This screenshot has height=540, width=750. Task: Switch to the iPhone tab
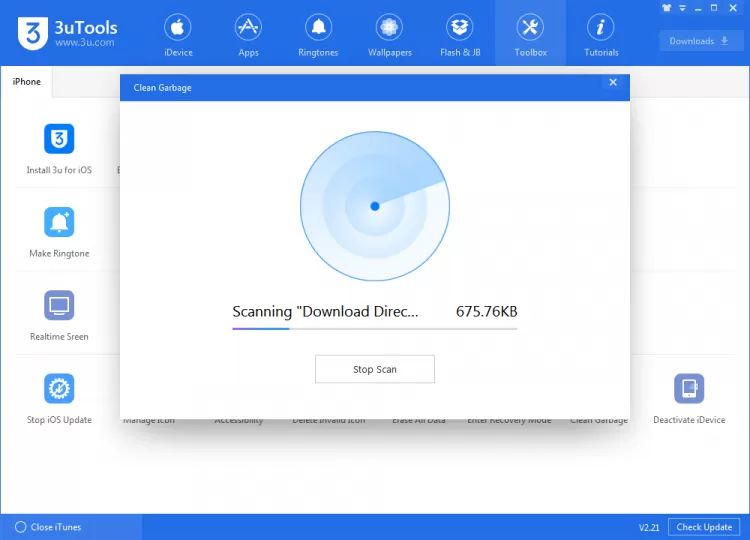click(x=26, y=82)
